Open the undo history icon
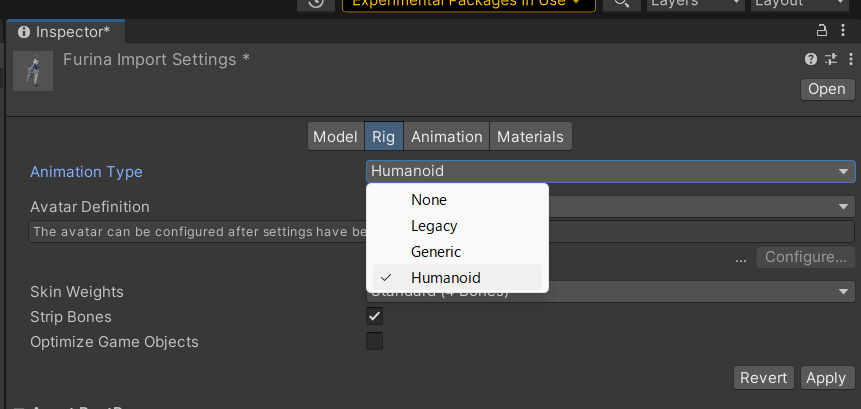 coord(316,3)
